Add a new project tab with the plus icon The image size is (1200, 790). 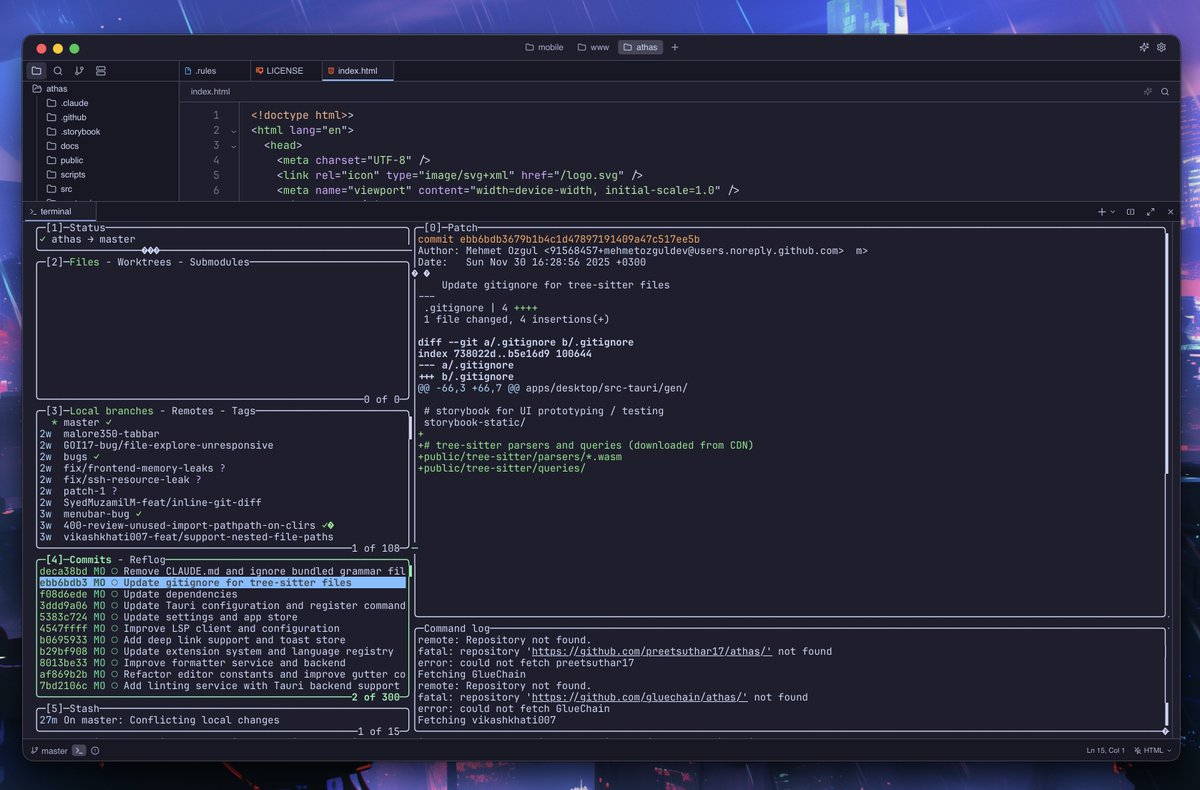coord(675,47)
